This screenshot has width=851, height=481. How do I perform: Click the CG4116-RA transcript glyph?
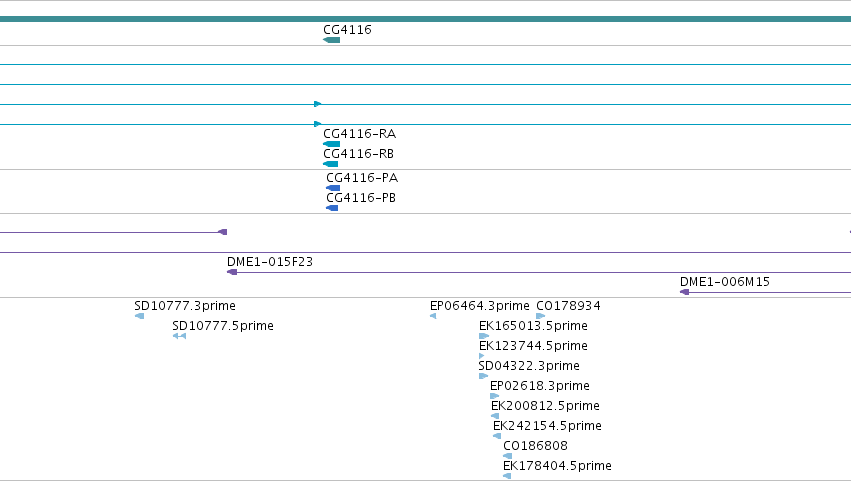(x=332, y=144)
